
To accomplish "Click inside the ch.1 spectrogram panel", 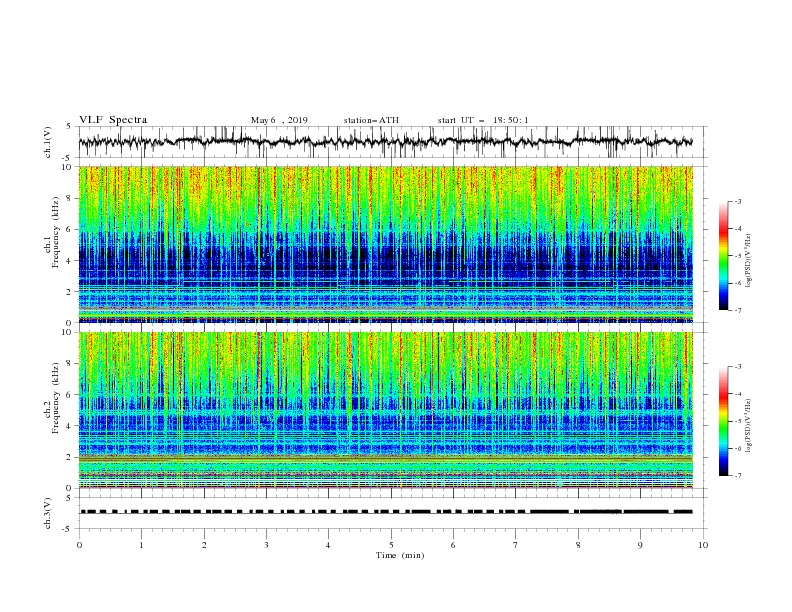I will 386,244.
